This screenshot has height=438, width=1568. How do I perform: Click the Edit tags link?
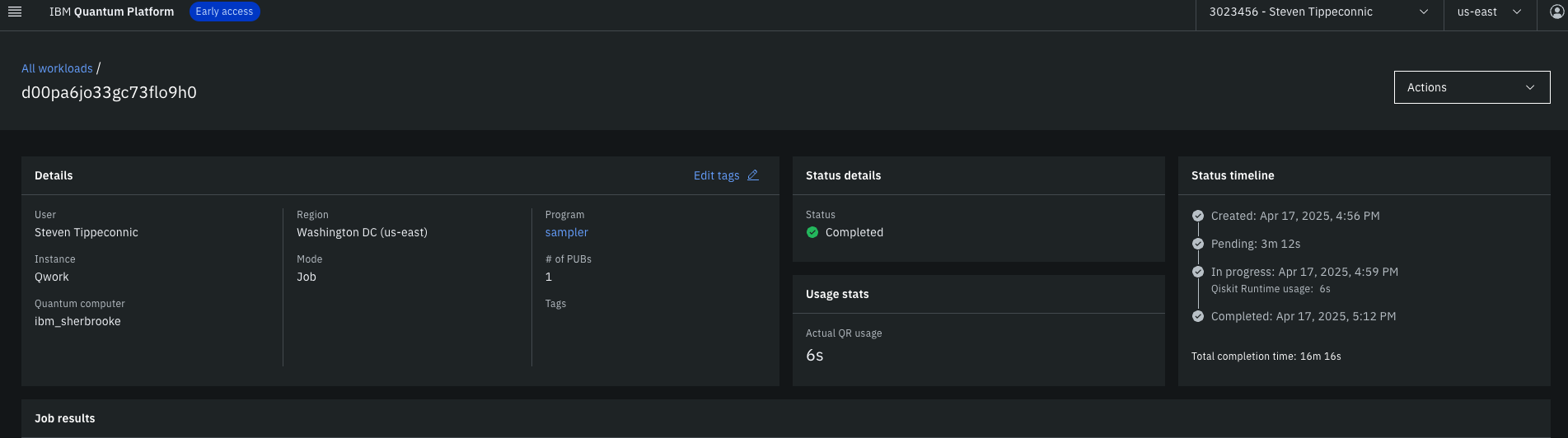[717, 175]
